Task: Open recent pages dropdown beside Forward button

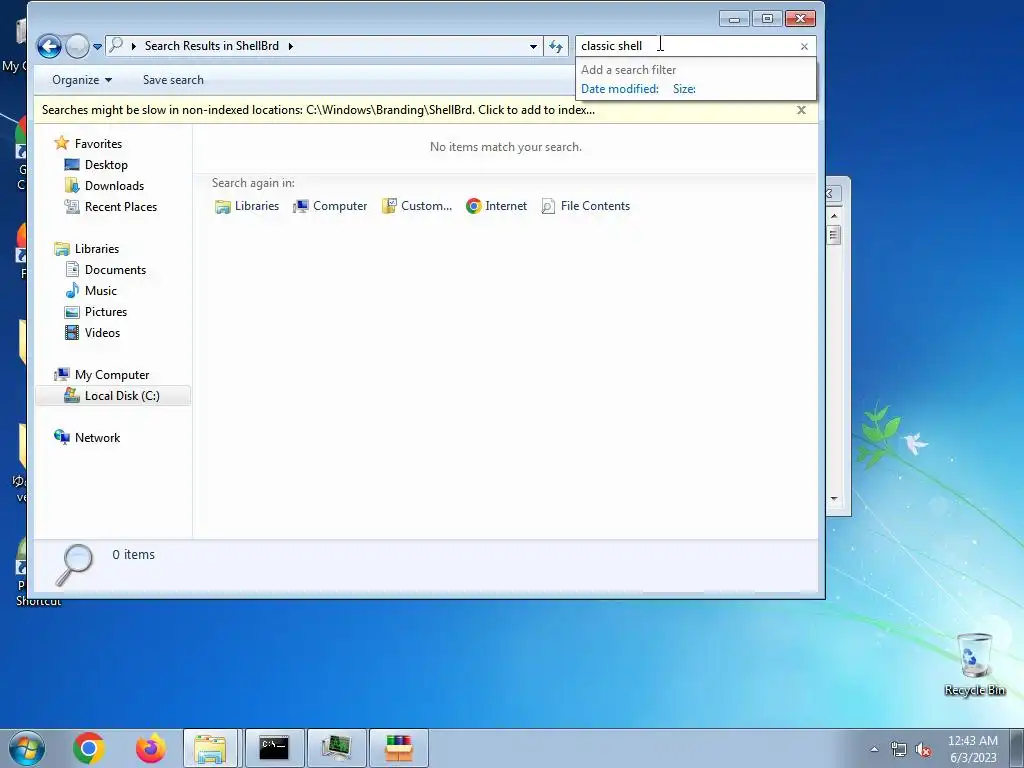Action: [97, 46]
